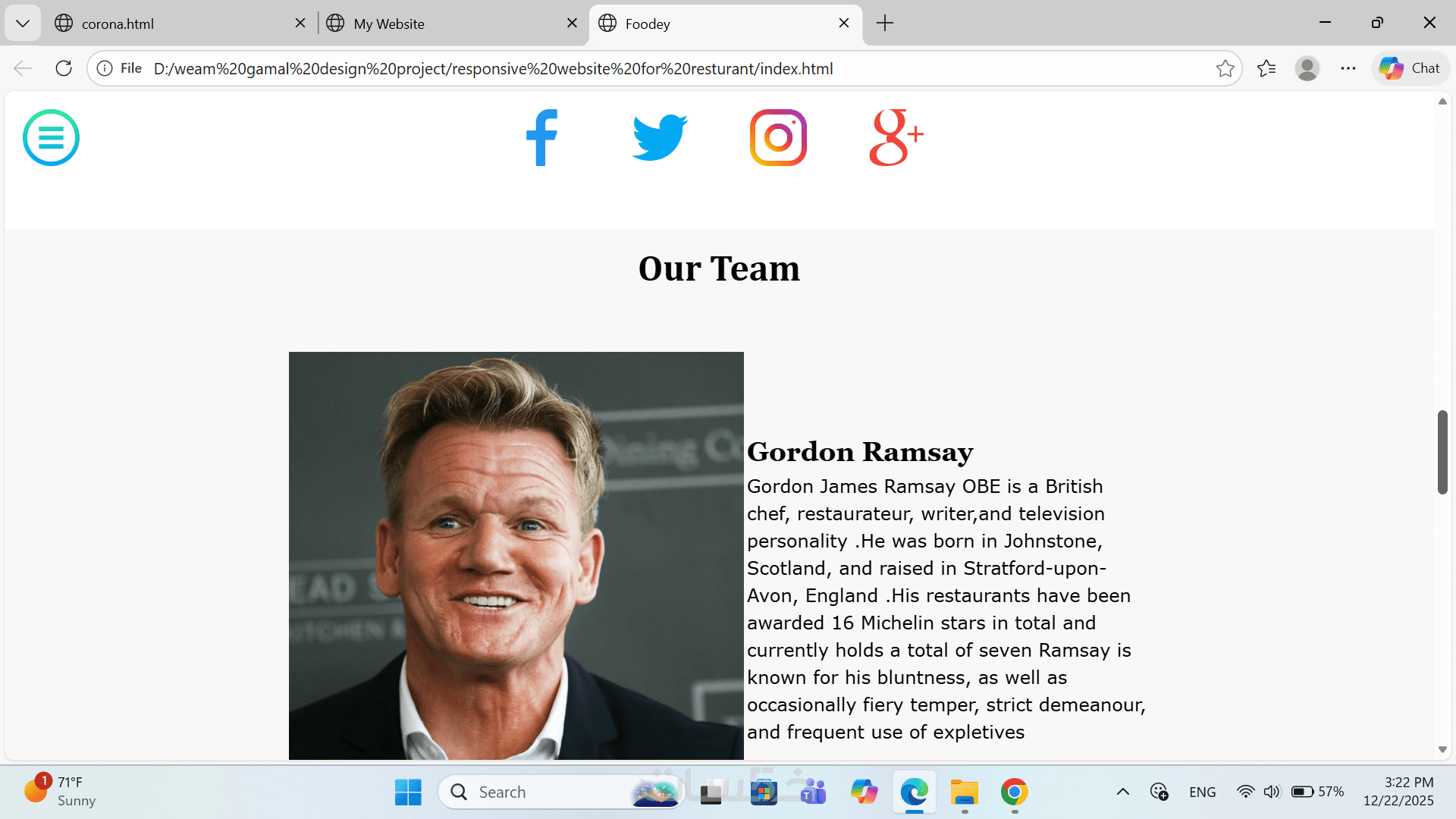Switch to the corona.html tab
Screen dimensions: 1456x819
pos(118,24)
